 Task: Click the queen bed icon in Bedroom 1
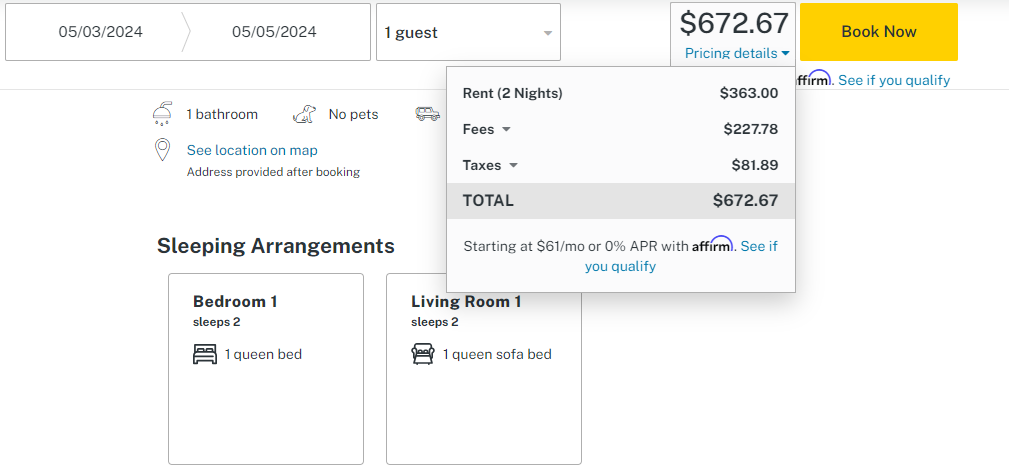pyautogui.click(x=204, y=354)
